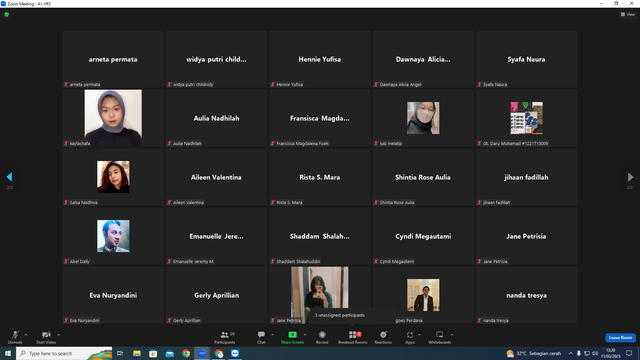Click Aileen Valentina name text

point(216,177)
